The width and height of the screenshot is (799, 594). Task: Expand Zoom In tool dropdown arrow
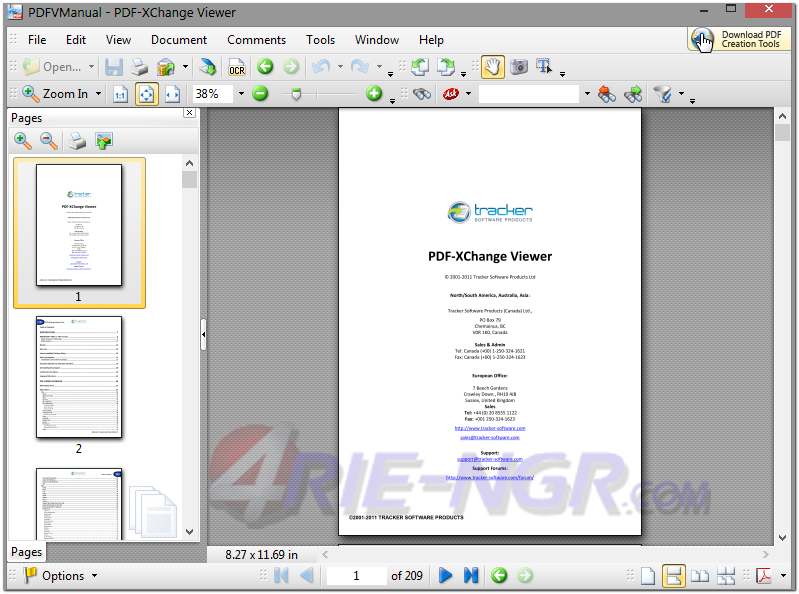98,94
